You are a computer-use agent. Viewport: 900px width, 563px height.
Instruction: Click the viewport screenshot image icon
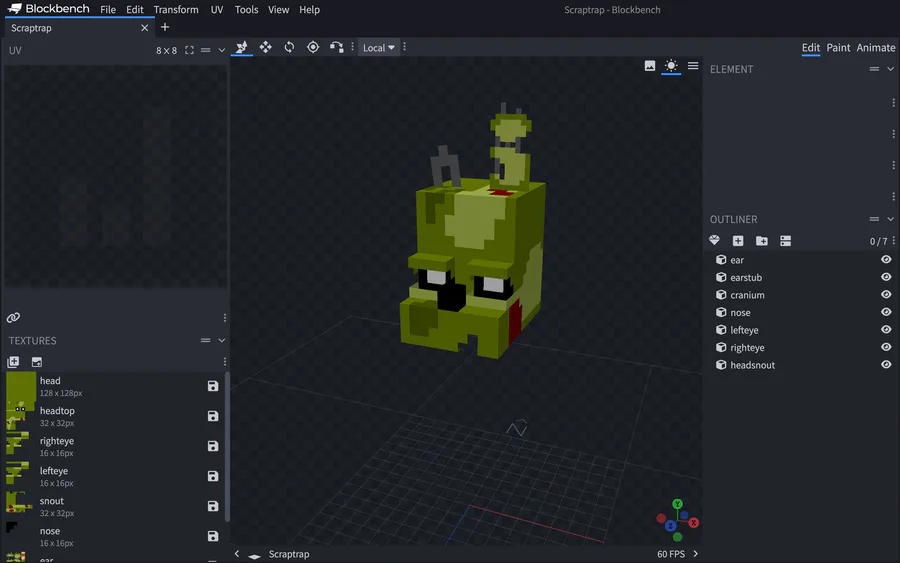click(x=650, y=66)
